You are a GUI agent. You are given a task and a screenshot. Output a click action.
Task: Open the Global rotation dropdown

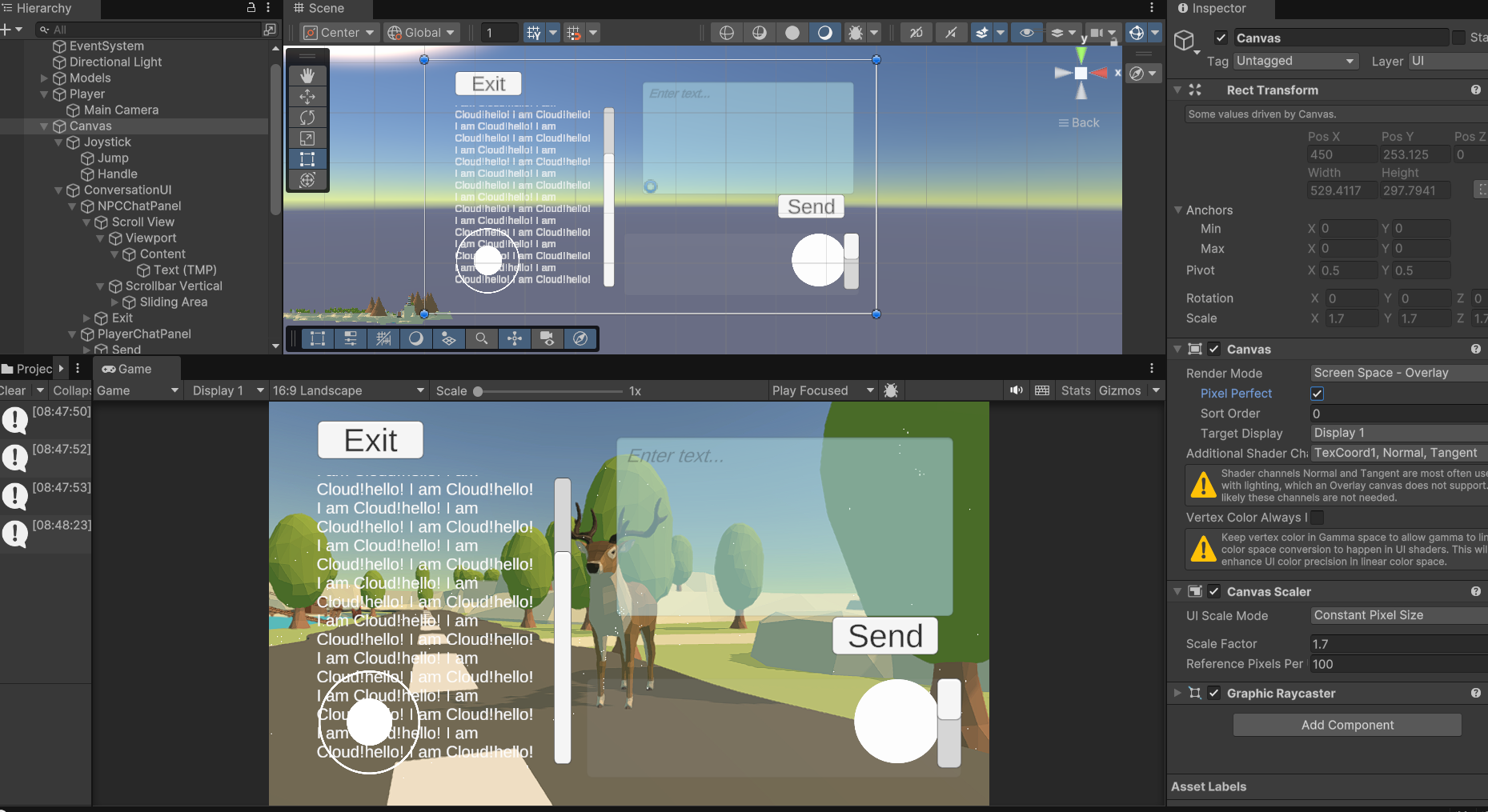click(x=422, y=33)
